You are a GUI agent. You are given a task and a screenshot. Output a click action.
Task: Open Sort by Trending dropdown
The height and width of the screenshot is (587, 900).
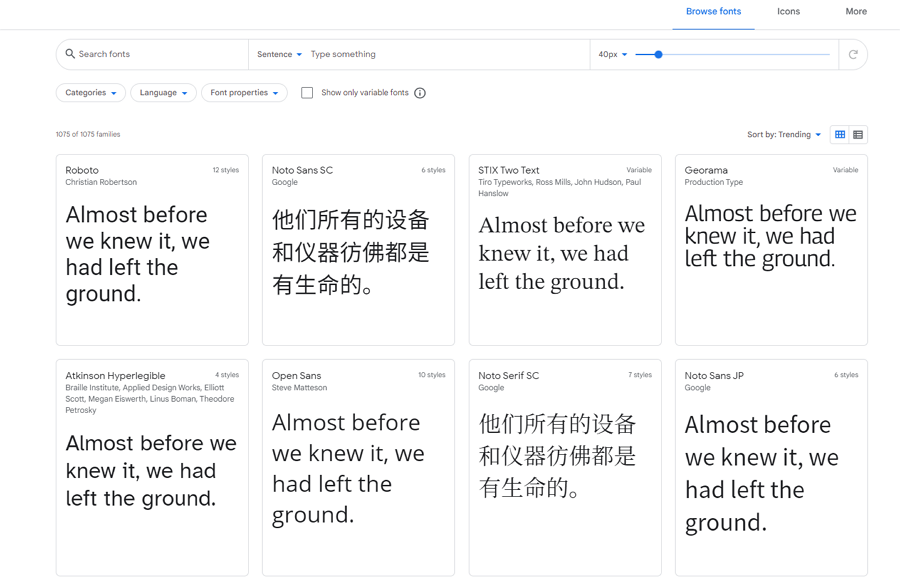[x=784, y=135]
